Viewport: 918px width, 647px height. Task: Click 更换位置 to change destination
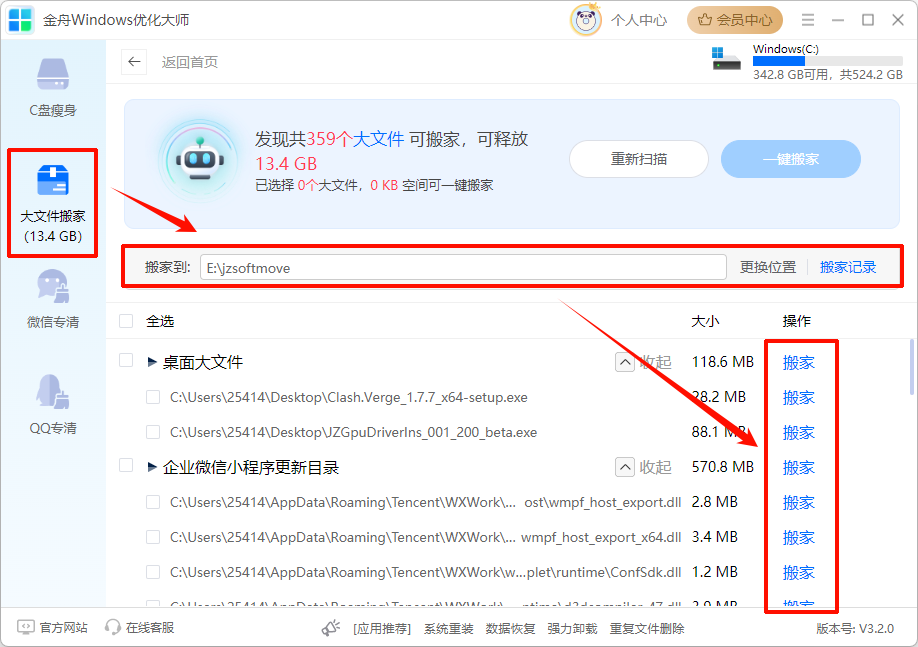(768, 268)
